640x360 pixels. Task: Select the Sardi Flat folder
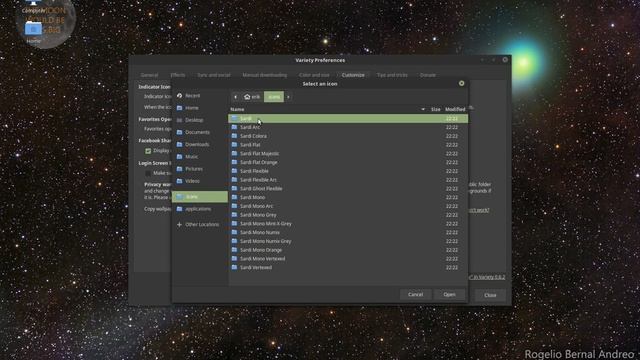pyautogui.click(x=348, y=145)
